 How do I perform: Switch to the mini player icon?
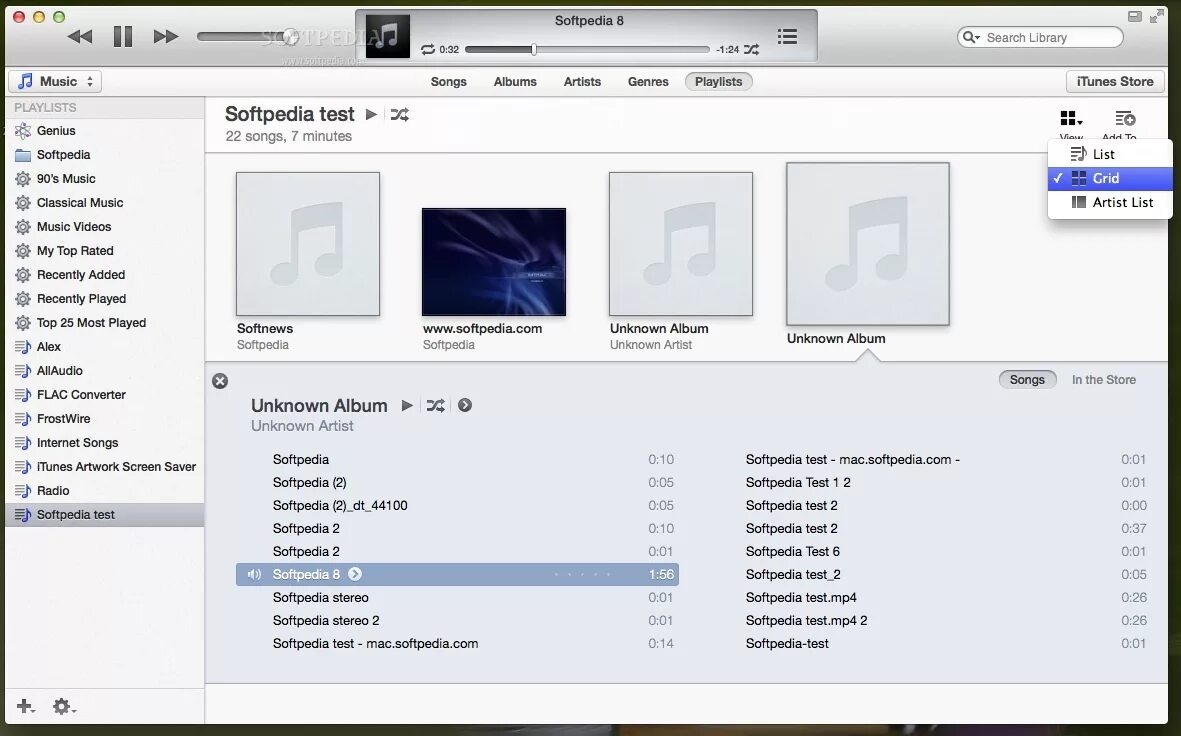pyautogui.click(x=1134, y=16)
